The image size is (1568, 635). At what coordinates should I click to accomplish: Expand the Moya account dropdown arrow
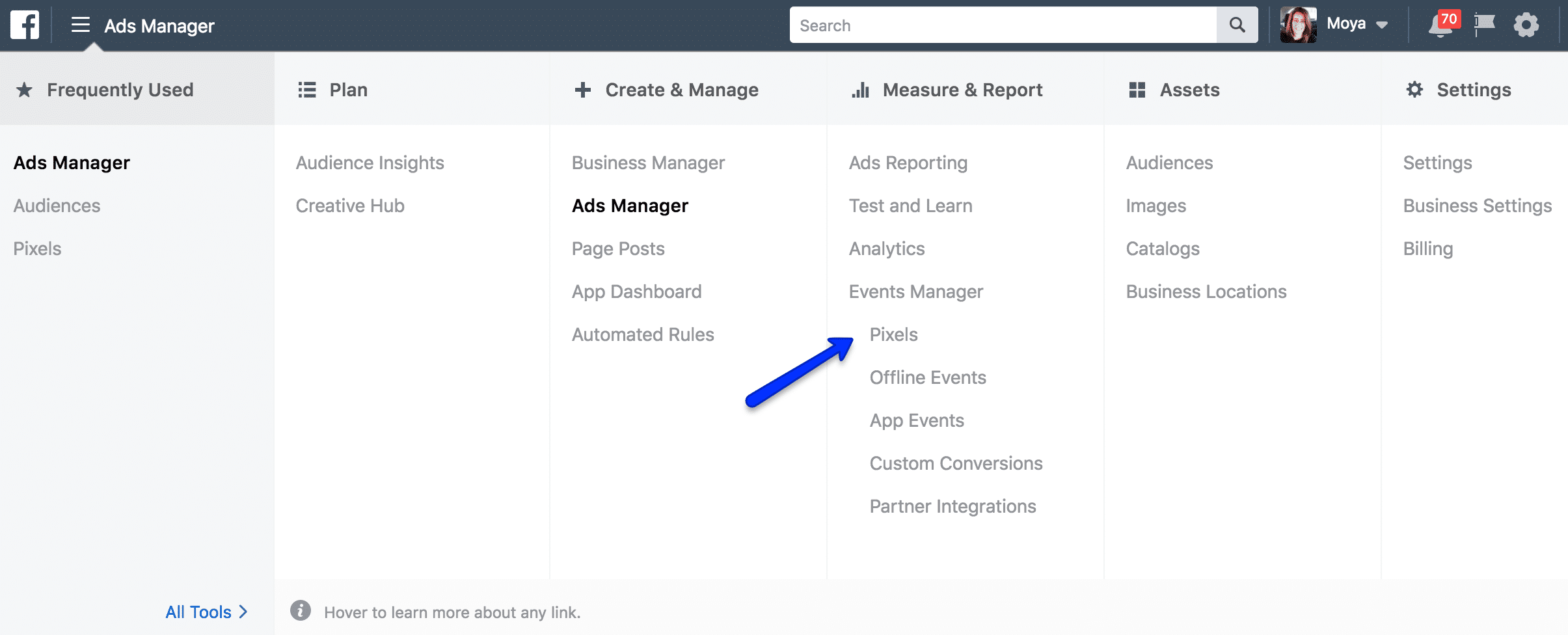(x=1382, y=25)
